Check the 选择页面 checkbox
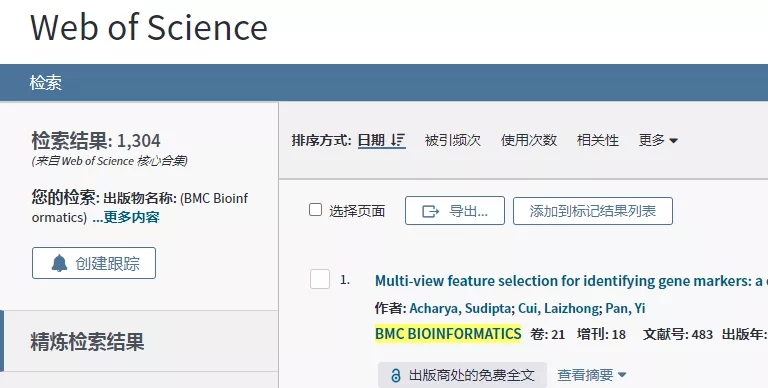 [315, 210]
